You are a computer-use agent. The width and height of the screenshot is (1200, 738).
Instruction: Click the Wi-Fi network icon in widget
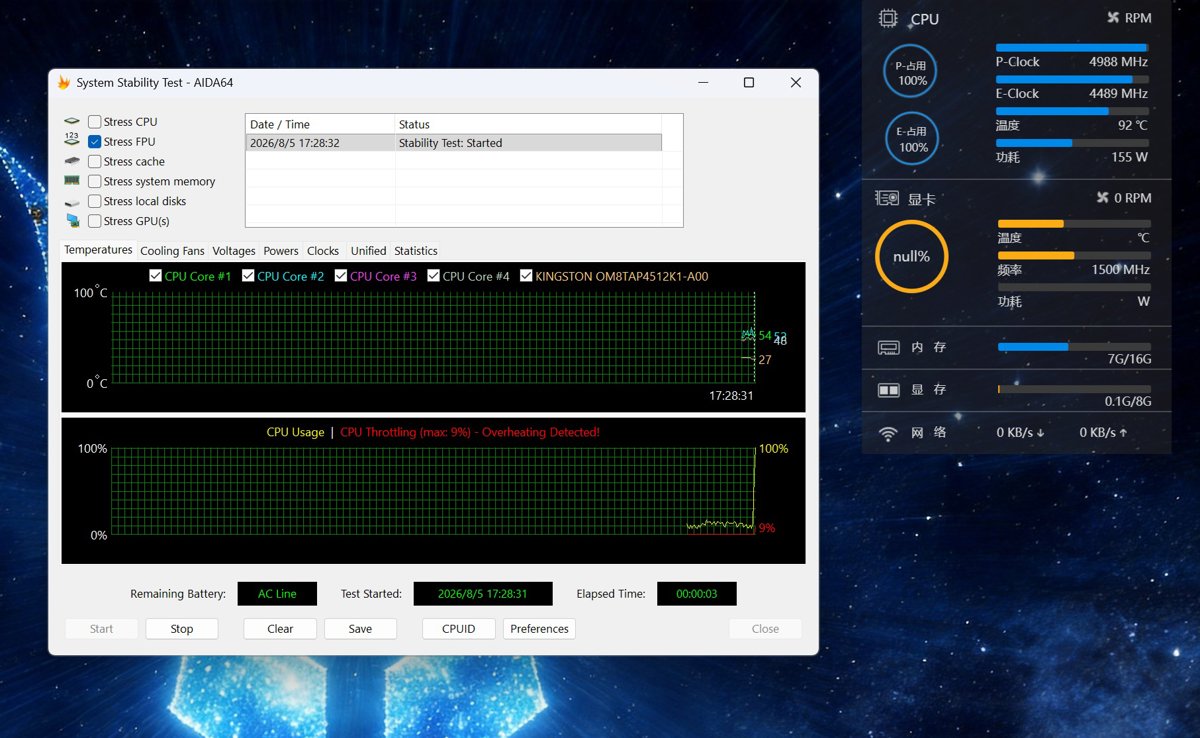click(x=888, y=434)
